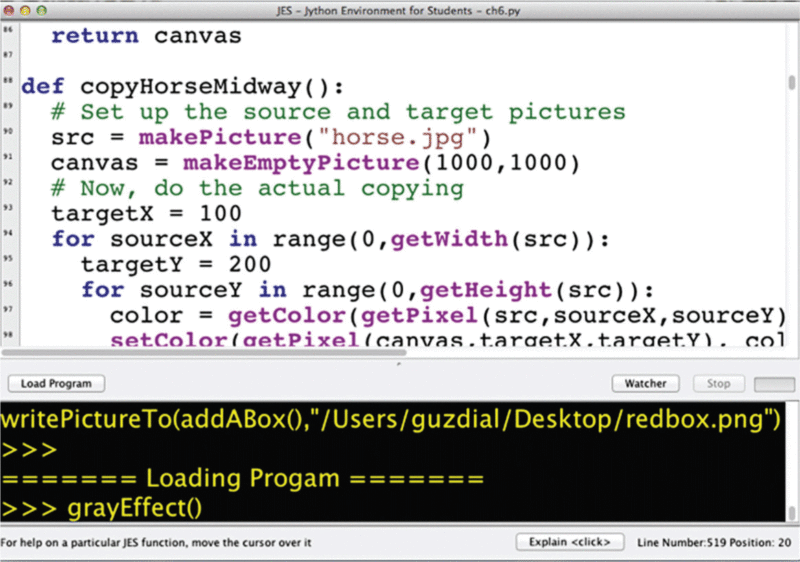Click the 'for sourceX in range' line
Image resolution: width=800 pixels, height=562 pixels.
click(x=331, y=239)
